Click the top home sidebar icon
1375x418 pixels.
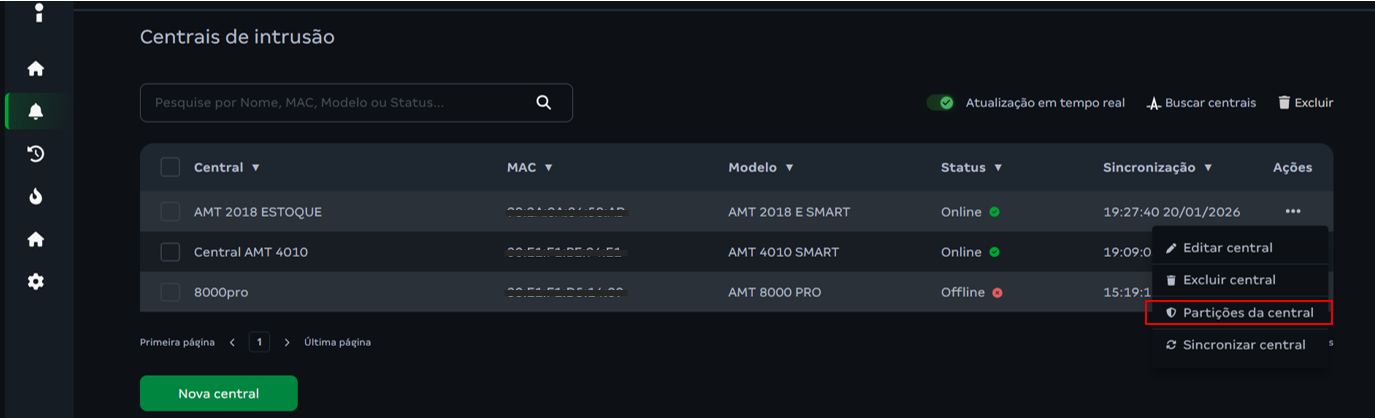[x=36, y=69]
